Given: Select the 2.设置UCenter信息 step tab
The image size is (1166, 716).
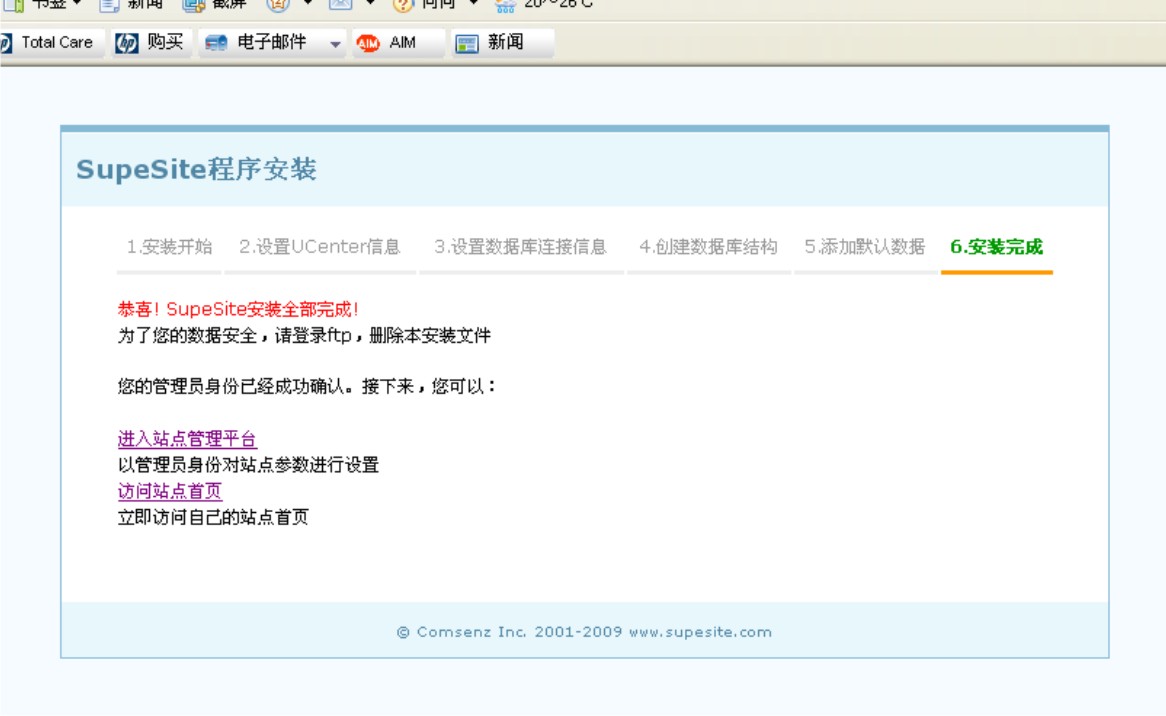Looking at the screenshot, I should point(320,247).
